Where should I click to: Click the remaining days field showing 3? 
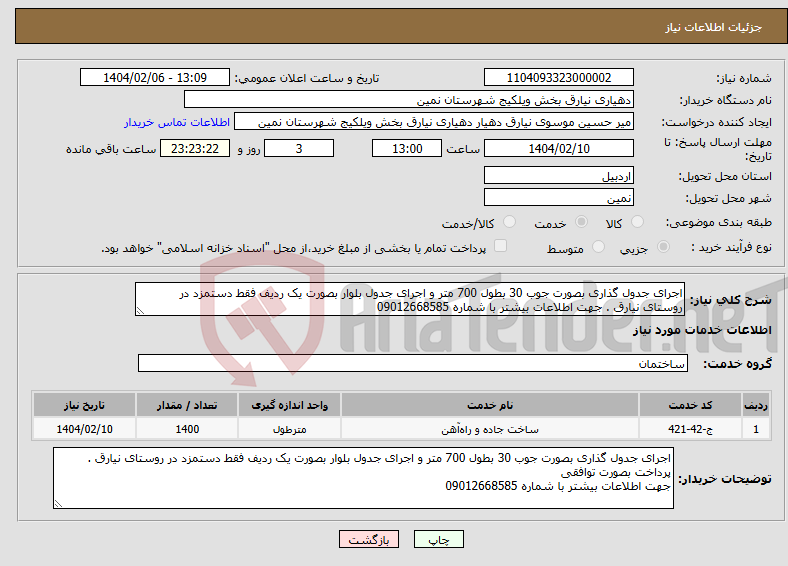click(299, 148)
